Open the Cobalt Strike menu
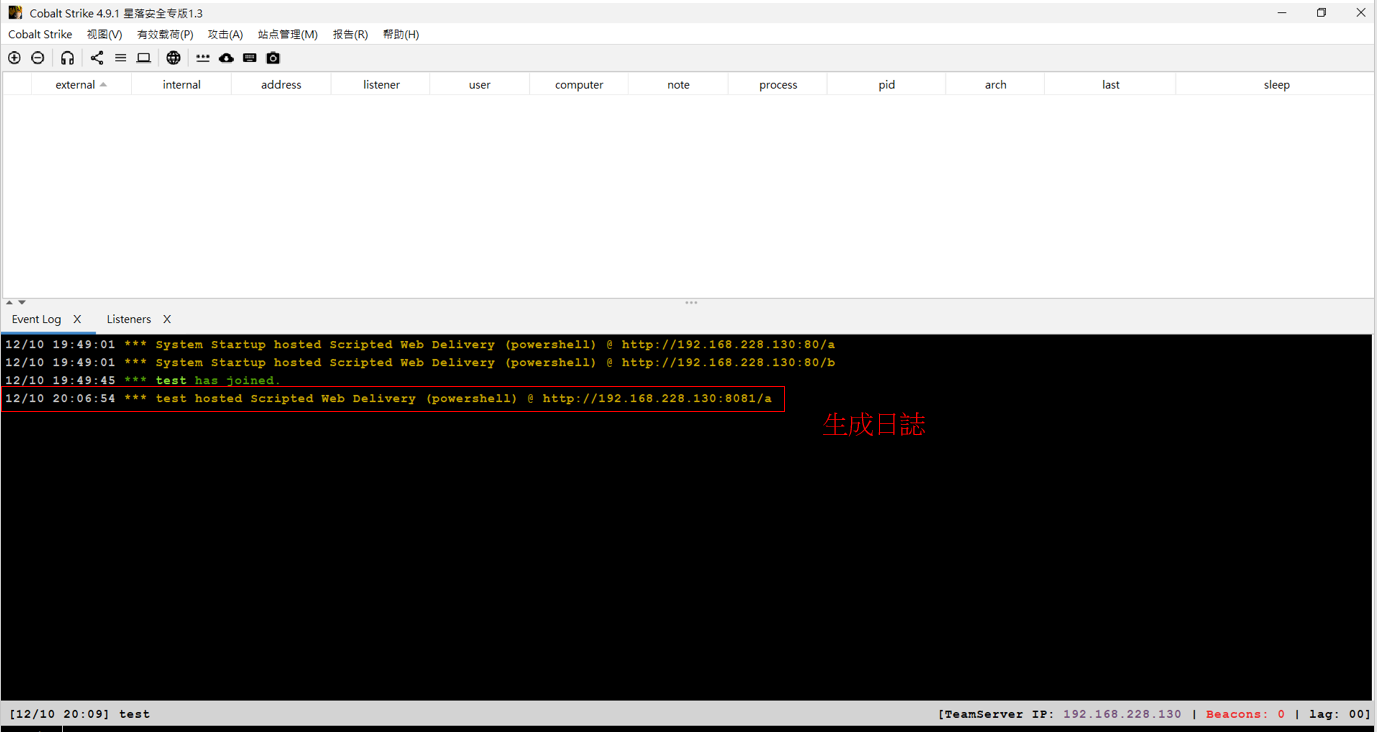1377x732 pixels. (x=40, y=34)
